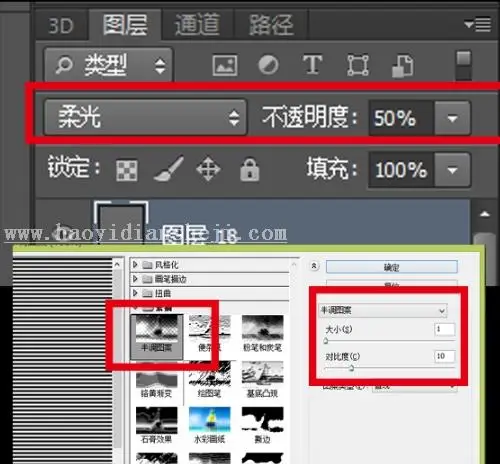Click the 不透明度 50% opacity field
This screenshot has width=500, height=464.
[401, 118]
